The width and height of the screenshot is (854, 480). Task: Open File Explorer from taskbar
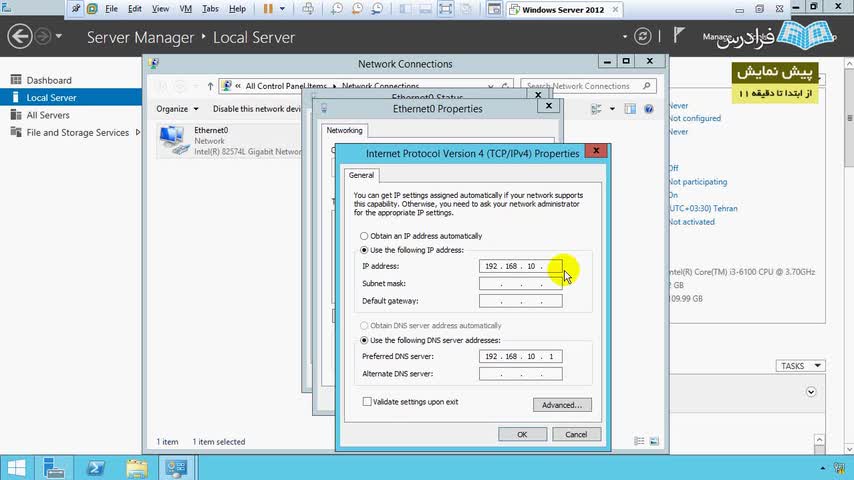137,468
